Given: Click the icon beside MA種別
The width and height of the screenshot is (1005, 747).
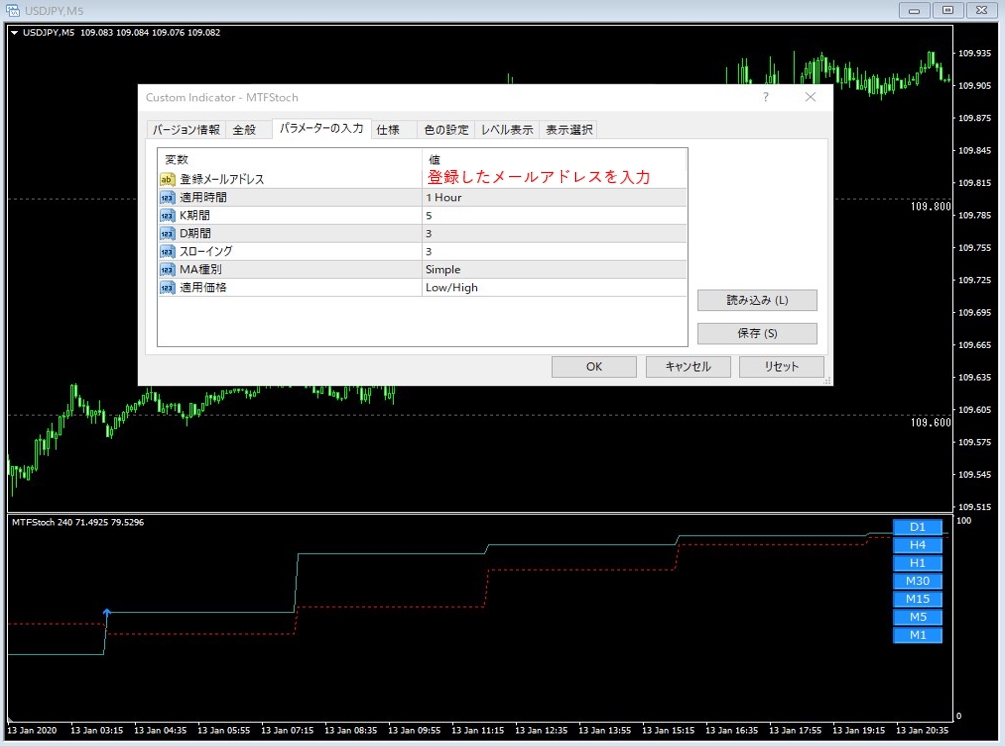Looking at the screenshot, I should coord(167,269).
